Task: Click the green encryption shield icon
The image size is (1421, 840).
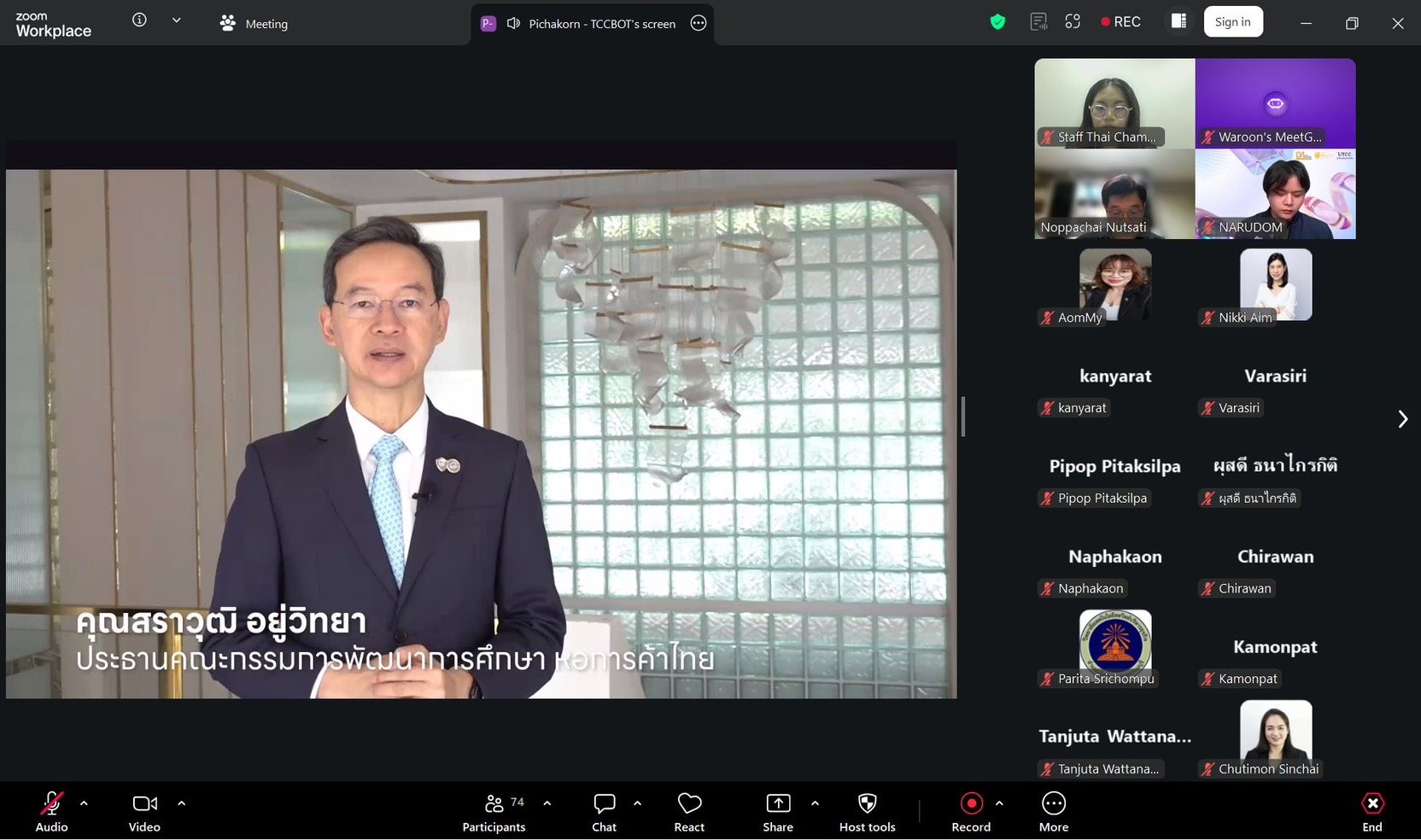Action: (997, 22)
